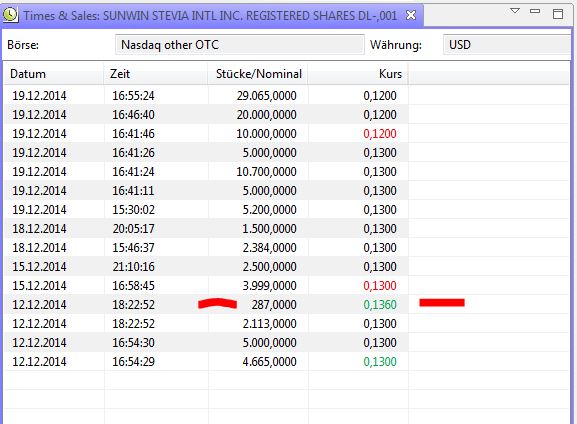Select the 16:54:29 trade with green price
This screenshot has height=424, width=577.
(286, 361)
